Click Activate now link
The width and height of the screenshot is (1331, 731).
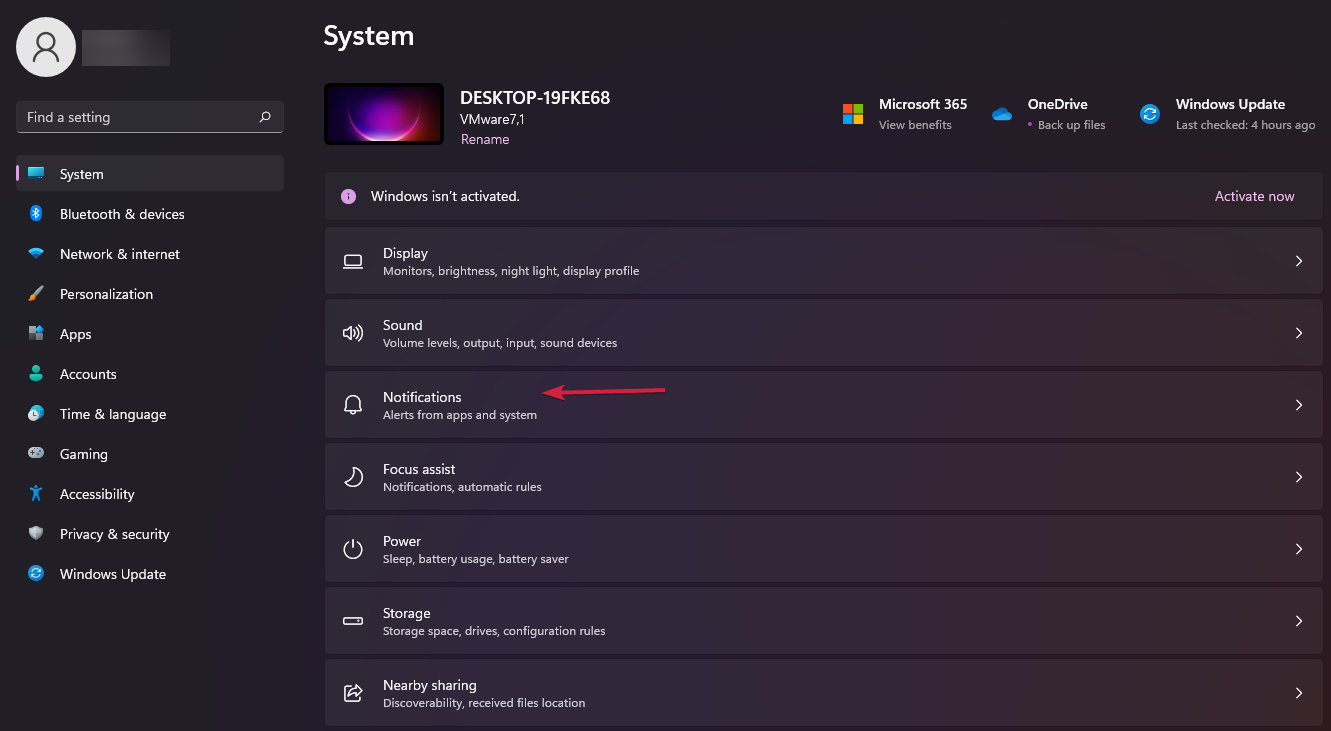point(1254,196)
